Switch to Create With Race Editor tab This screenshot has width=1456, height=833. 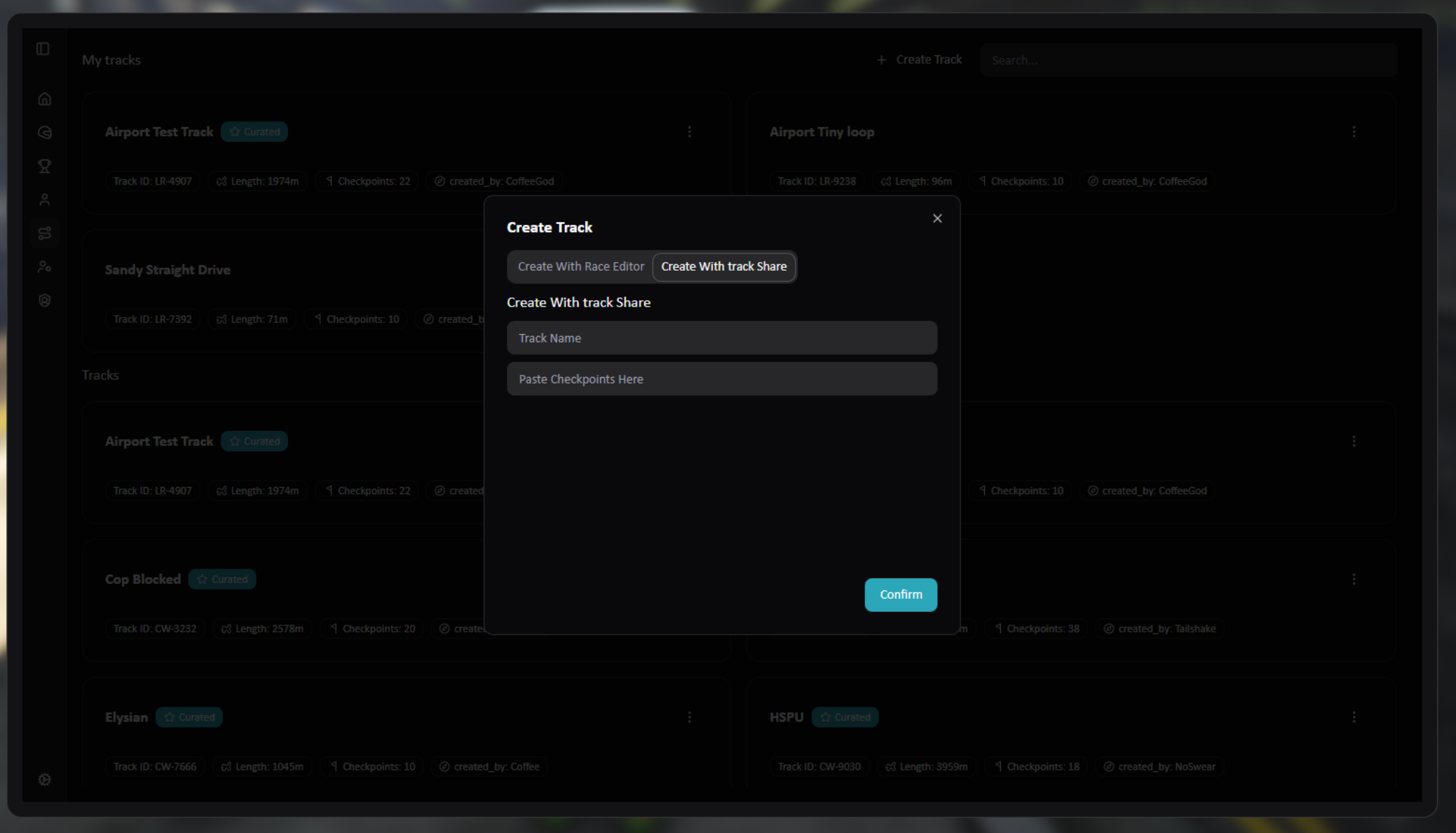pos(580,266)
